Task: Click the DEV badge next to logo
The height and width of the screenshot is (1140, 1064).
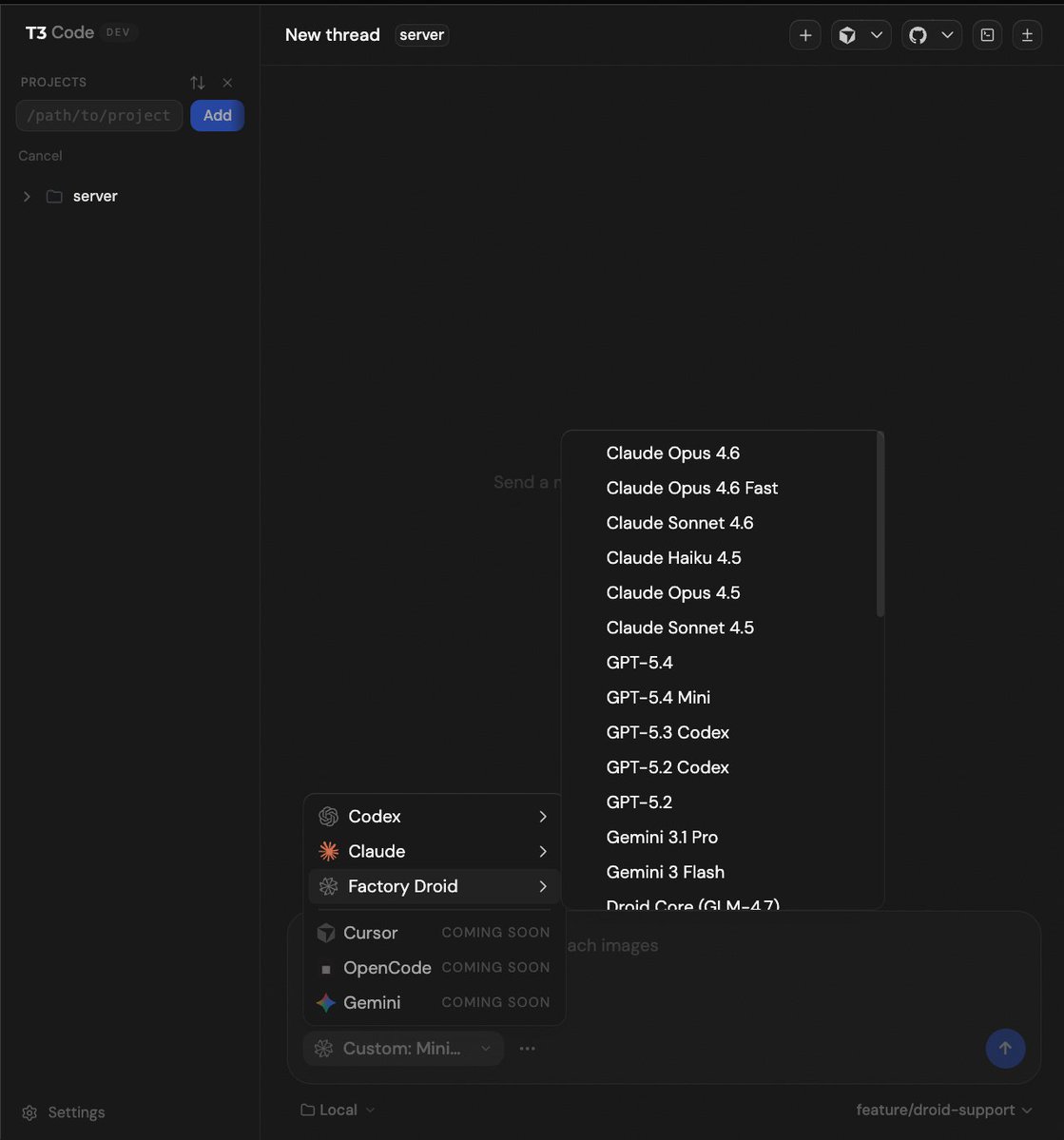Action: [x=118, y=32]
